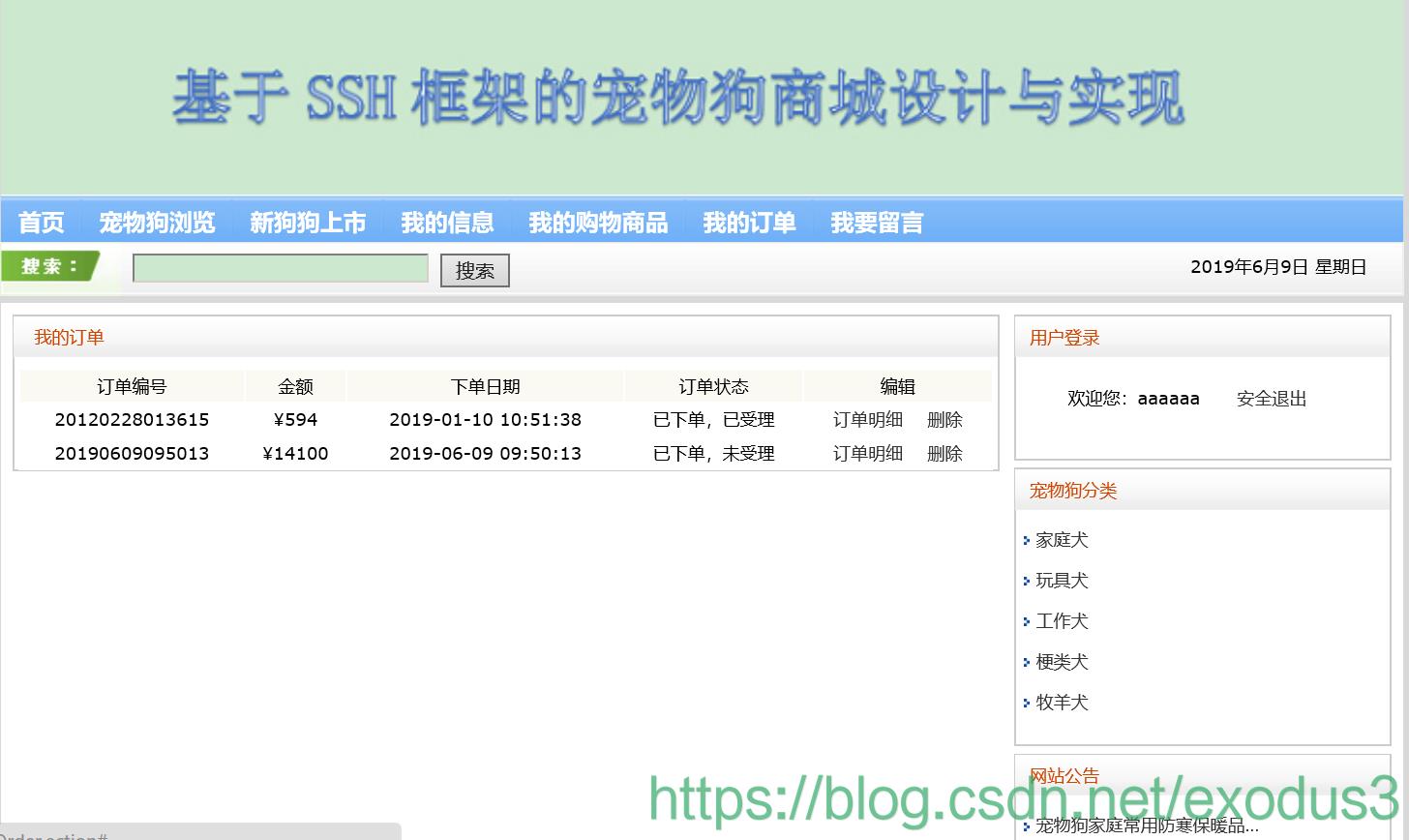Click the 编辑 column header
1409x840 pixels.
click(898, 387)
